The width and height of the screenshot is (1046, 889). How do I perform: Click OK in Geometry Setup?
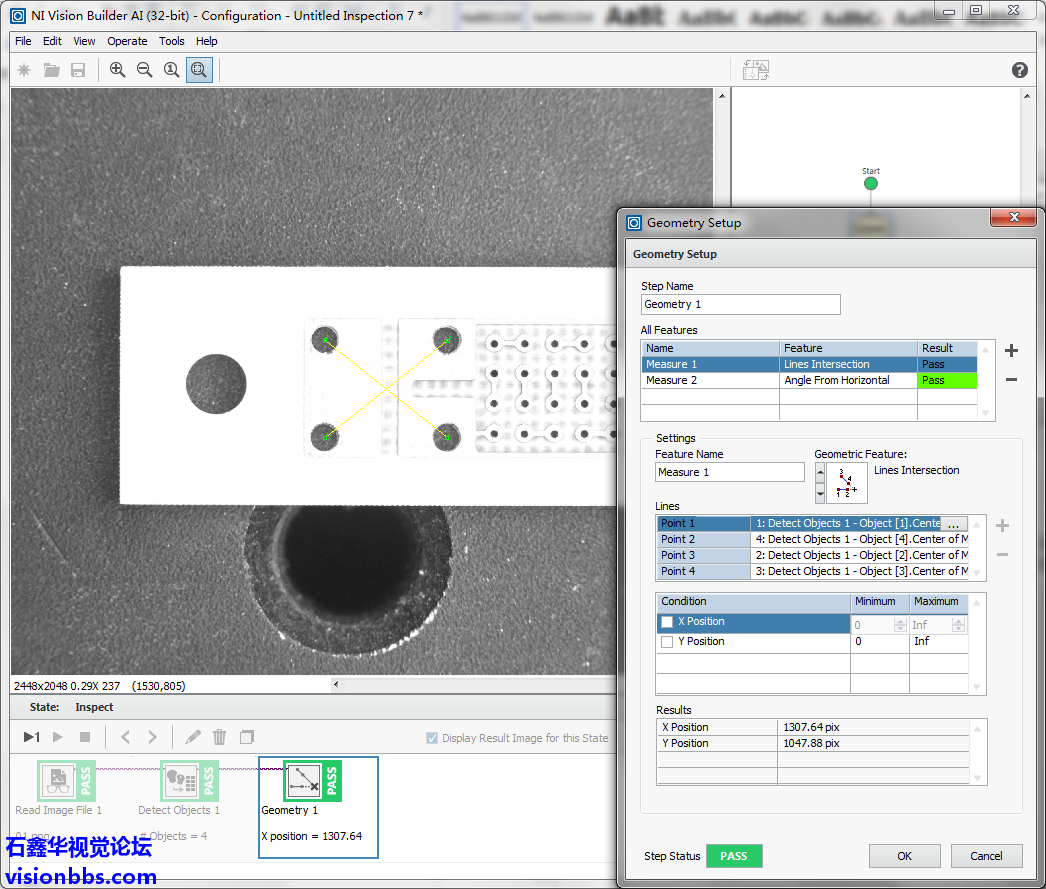click(904, 856)
